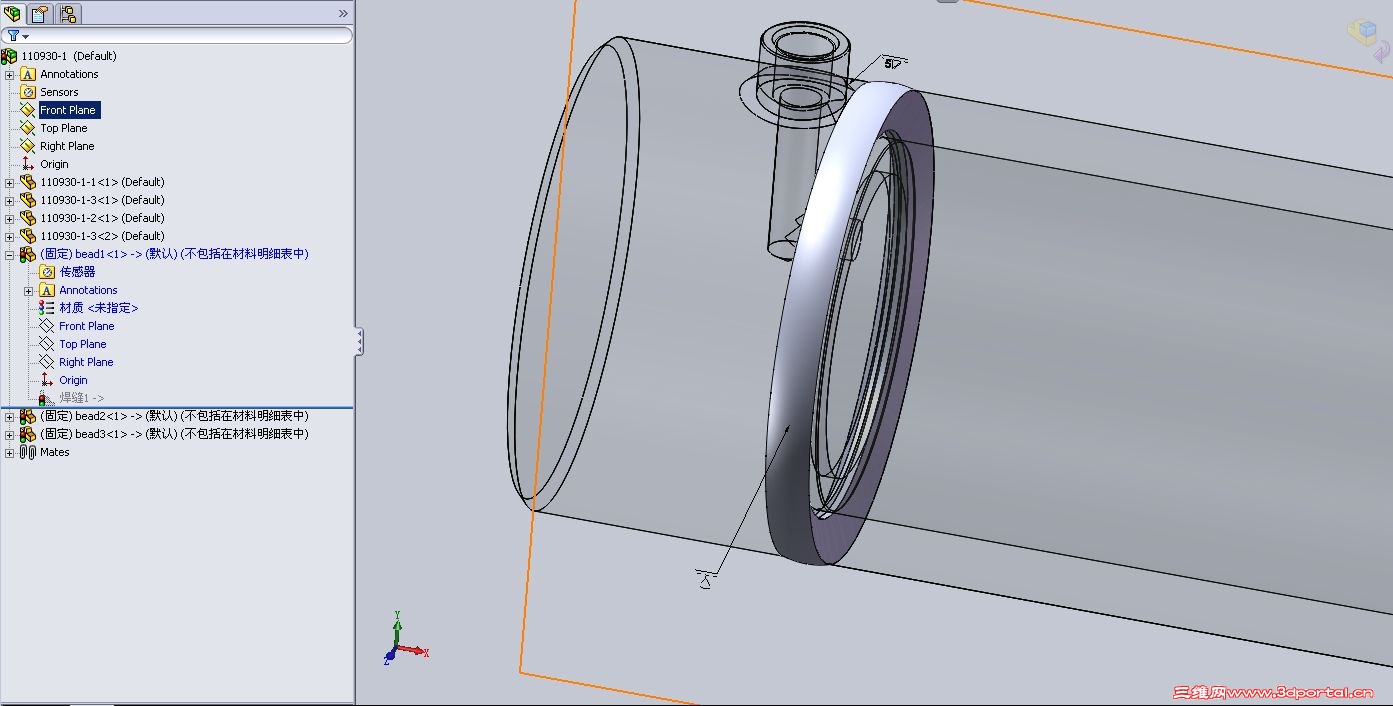Click the panel collapse handle on splitter
Viewport: 1393px width, 706px height.
tap(359, 342)
